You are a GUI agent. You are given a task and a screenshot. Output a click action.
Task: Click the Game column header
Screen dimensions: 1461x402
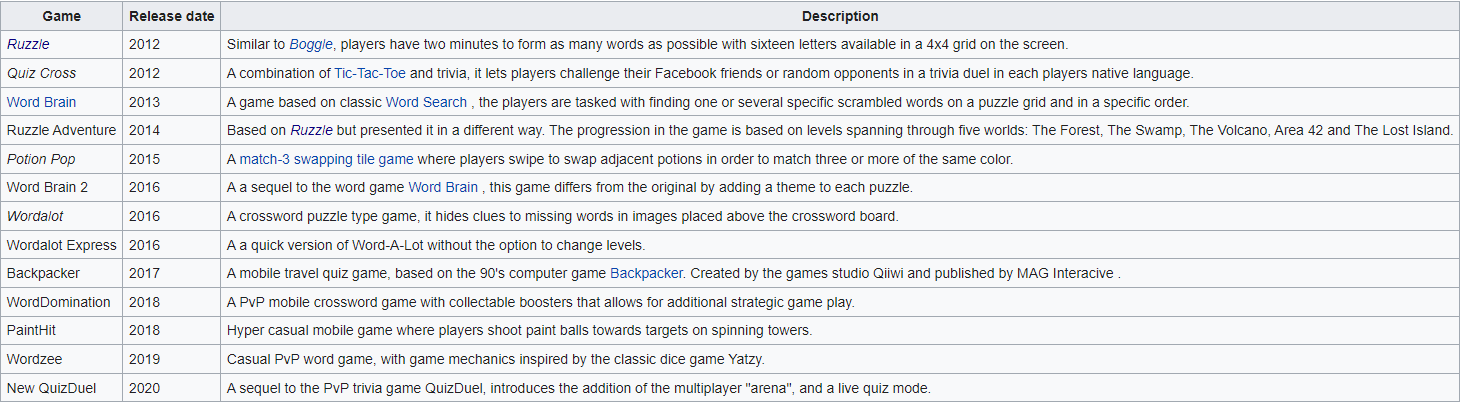[62, 17]
